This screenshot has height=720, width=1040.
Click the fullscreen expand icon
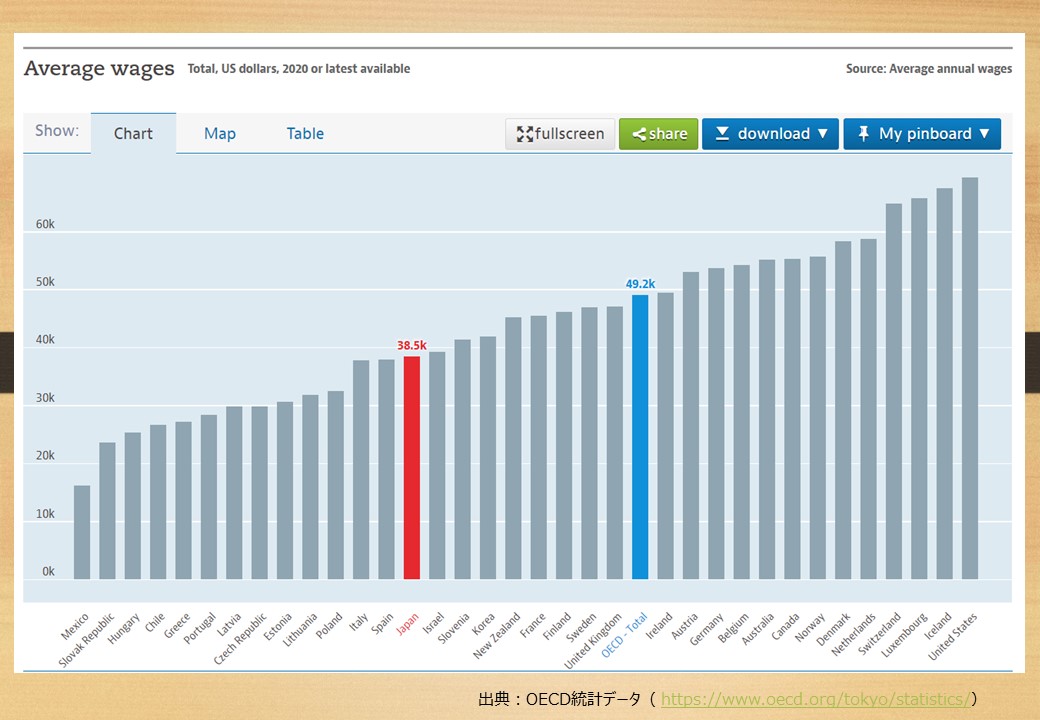pos(525,134)
